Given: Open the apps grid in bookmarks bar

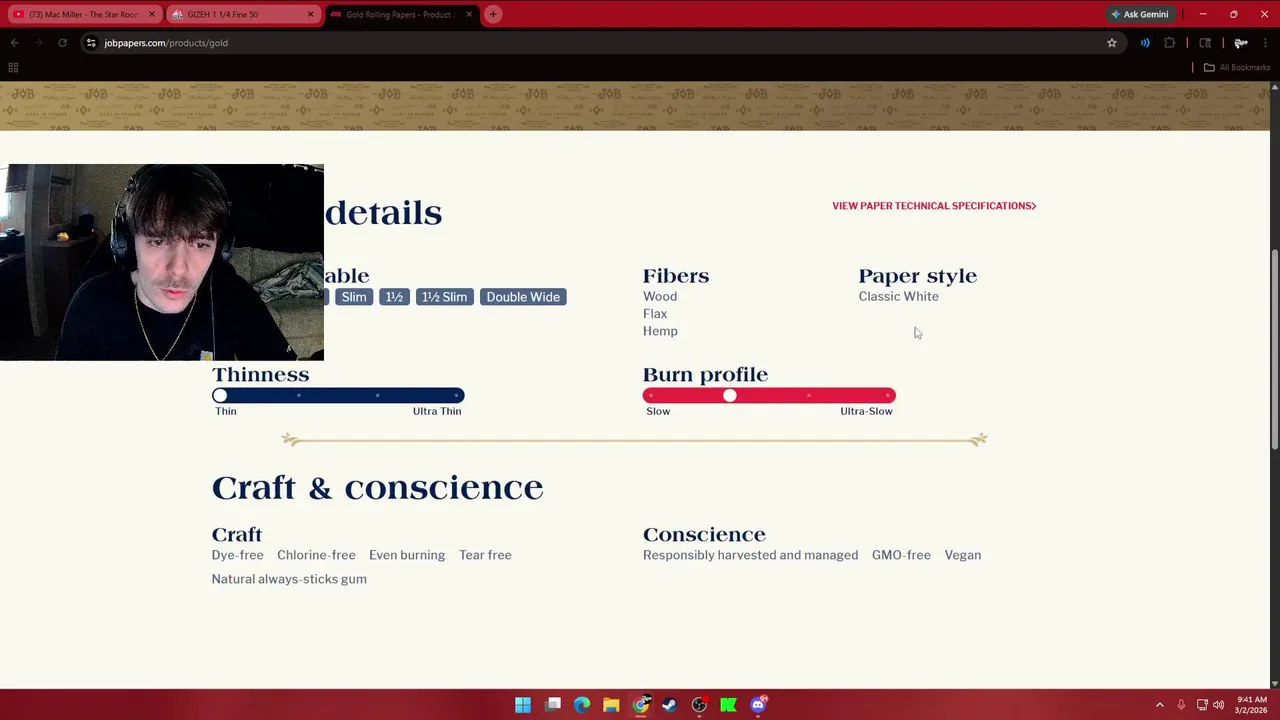Looking at the screenshot, I should 13,67.
